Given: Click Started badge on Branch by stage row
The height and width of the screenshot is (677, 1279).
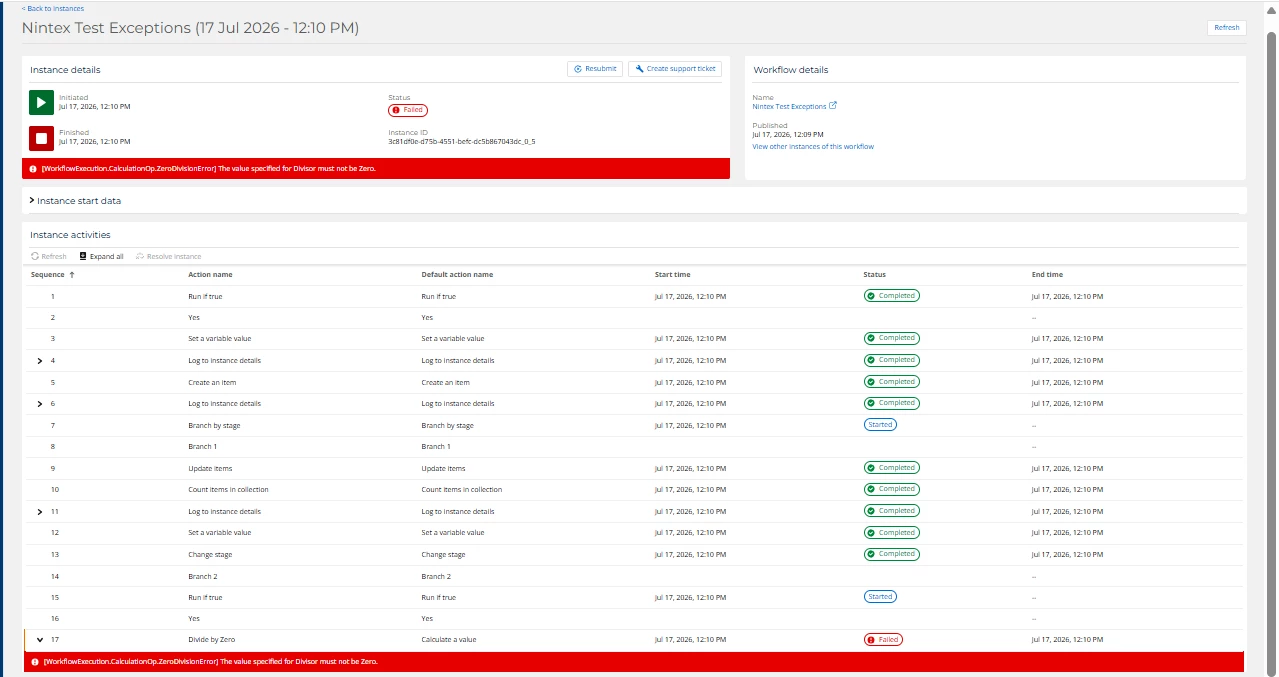Looking at the screenshot, I should [880, 425].
